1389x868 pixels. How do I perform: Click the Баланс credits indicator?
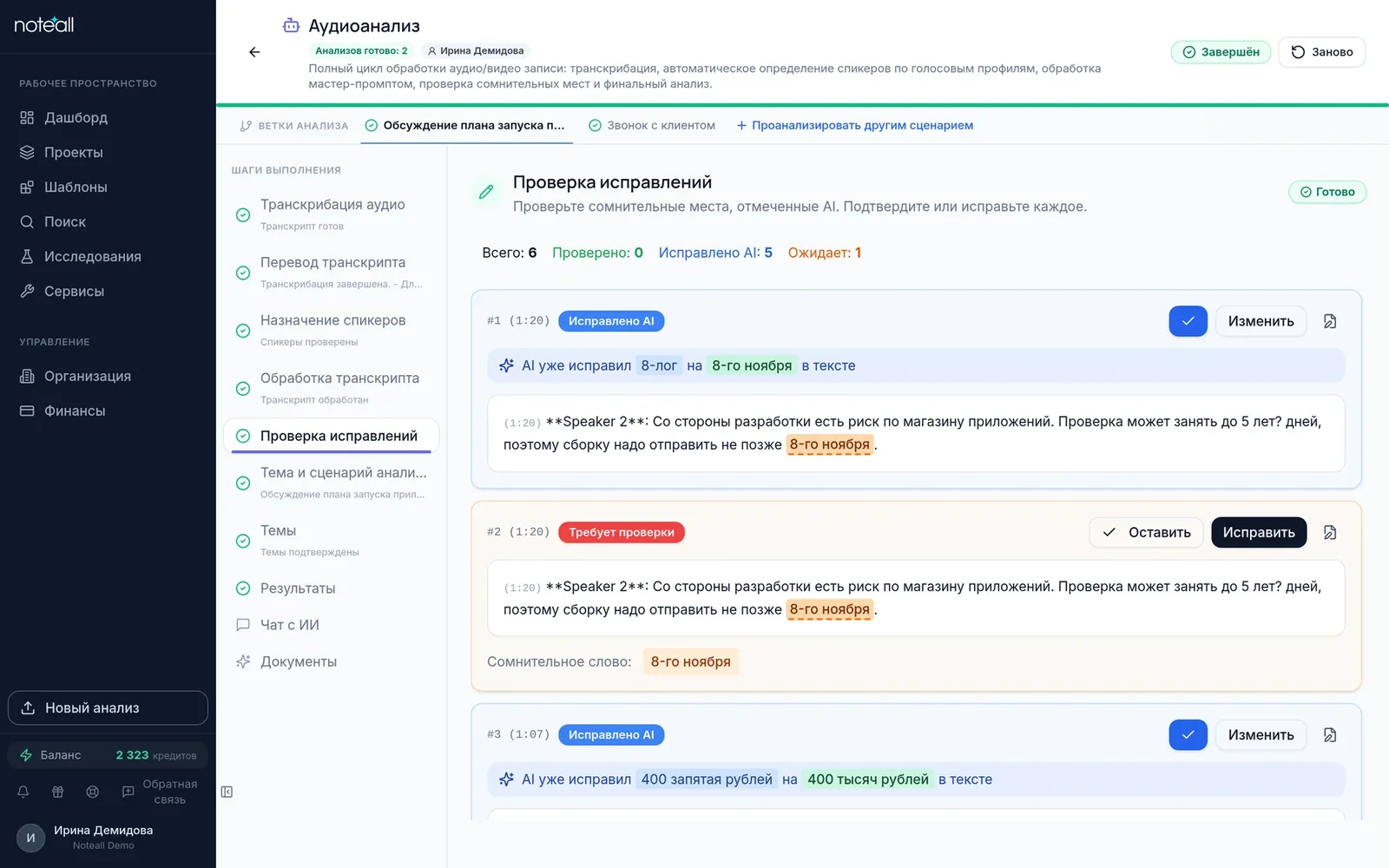click(x=108, y=755)
